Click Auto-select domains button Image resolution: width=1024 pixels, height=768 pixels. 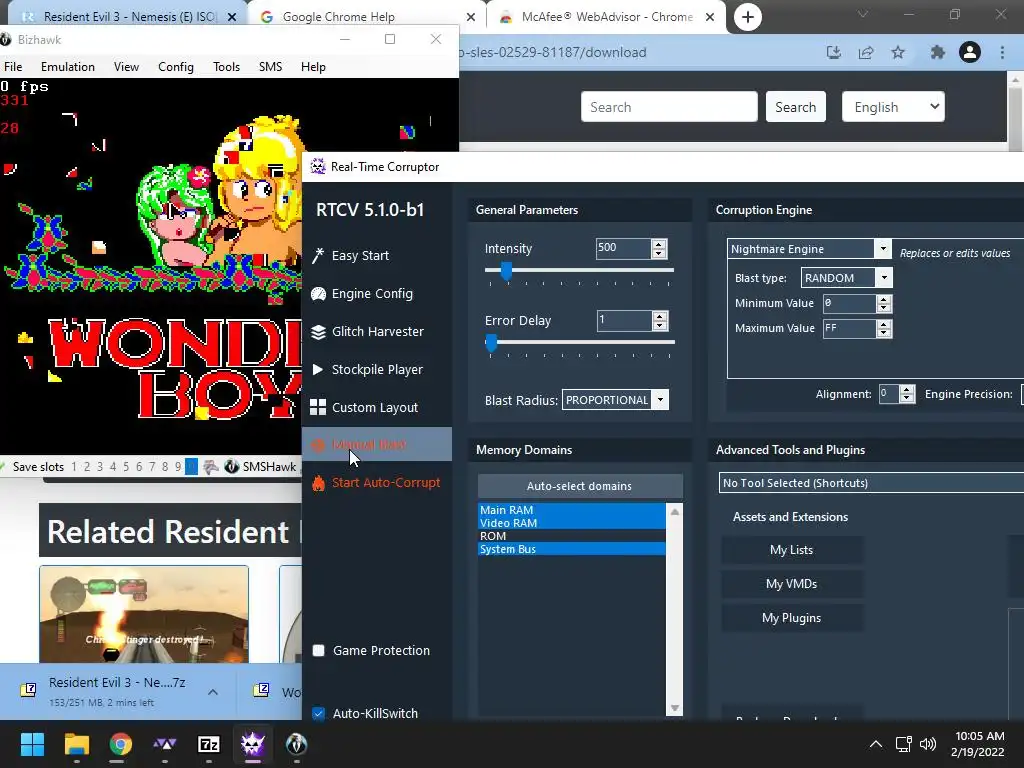click(580, 486)
